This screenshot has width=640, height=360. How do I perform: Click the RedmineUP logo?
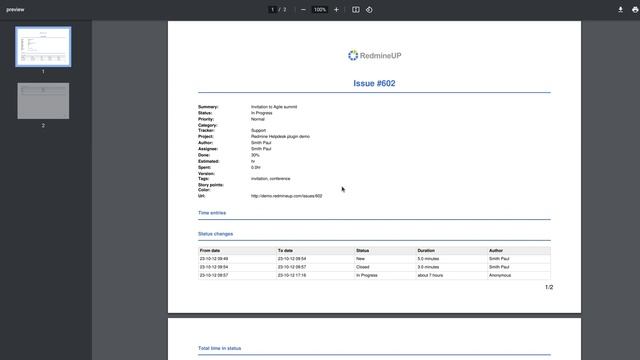pos(374,56)
